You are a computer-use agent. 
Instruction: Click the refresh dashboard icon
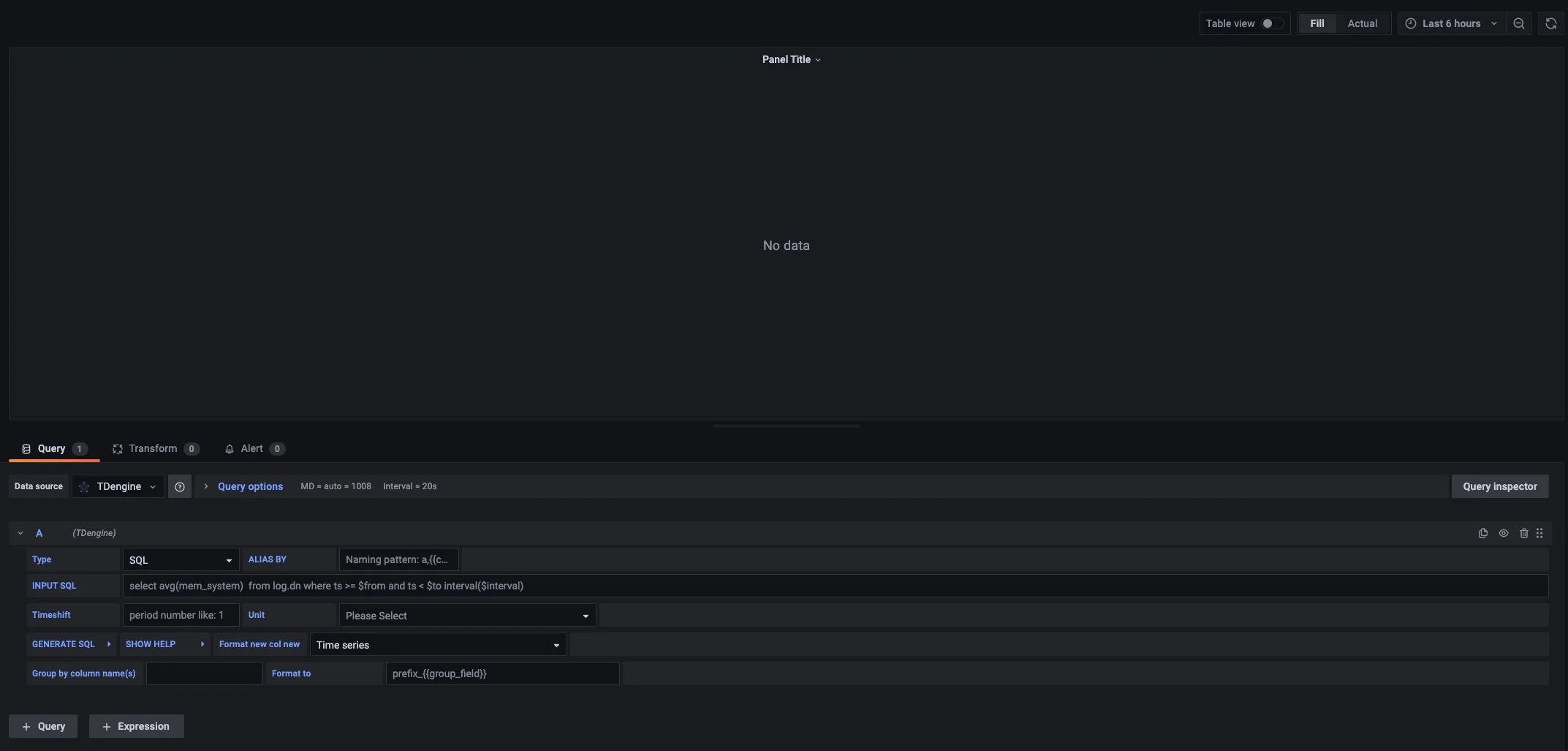pyautogui.click(x=1550, y=23)
